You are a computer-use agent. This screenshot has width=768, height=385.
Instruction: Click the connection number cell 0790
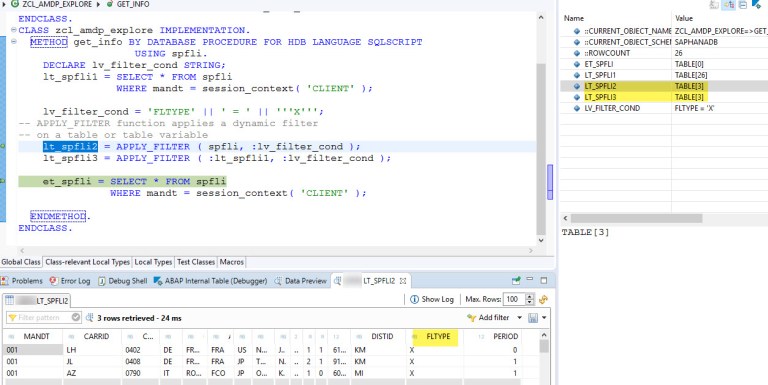pyautogui.click(x=141, y=373)
